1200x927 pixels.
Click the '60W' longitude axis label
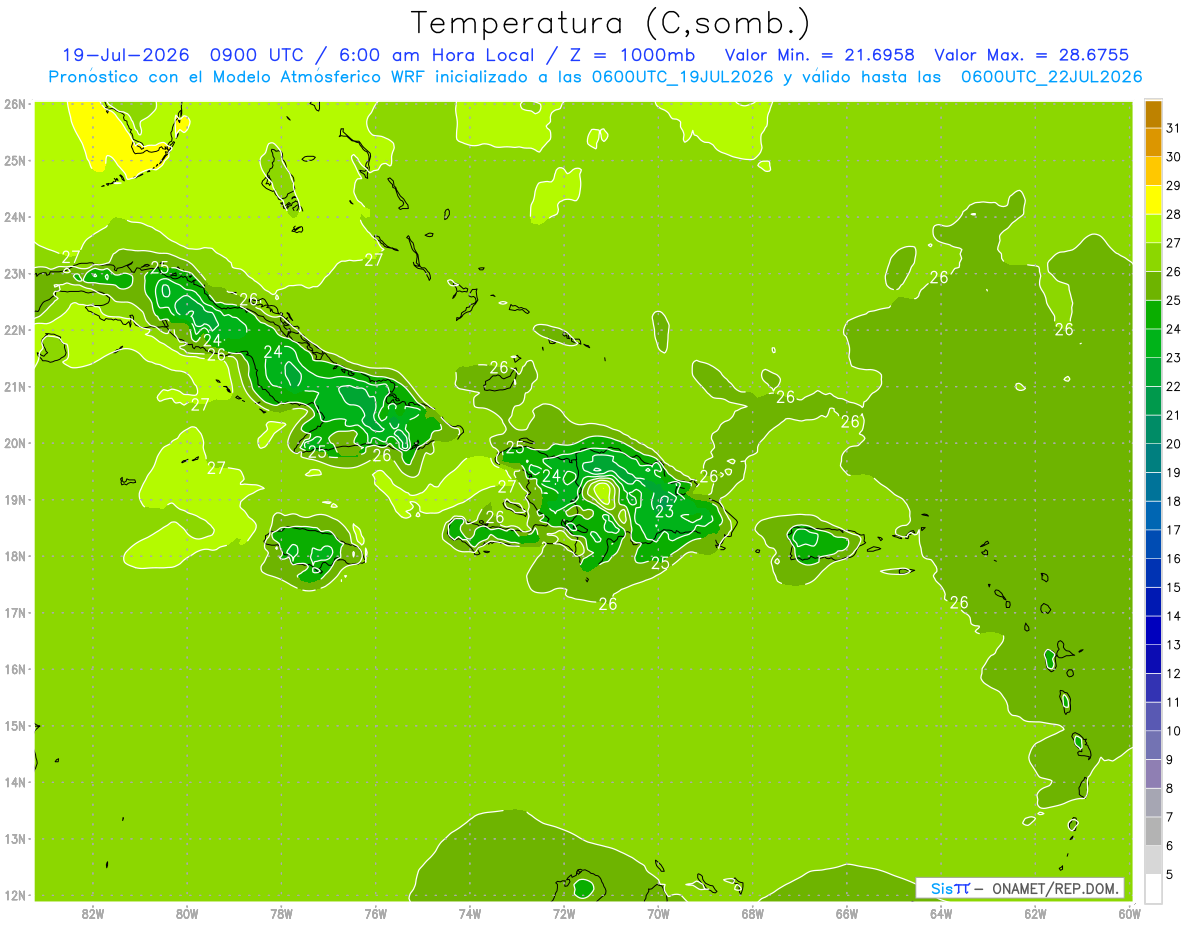click(1129, 913)
